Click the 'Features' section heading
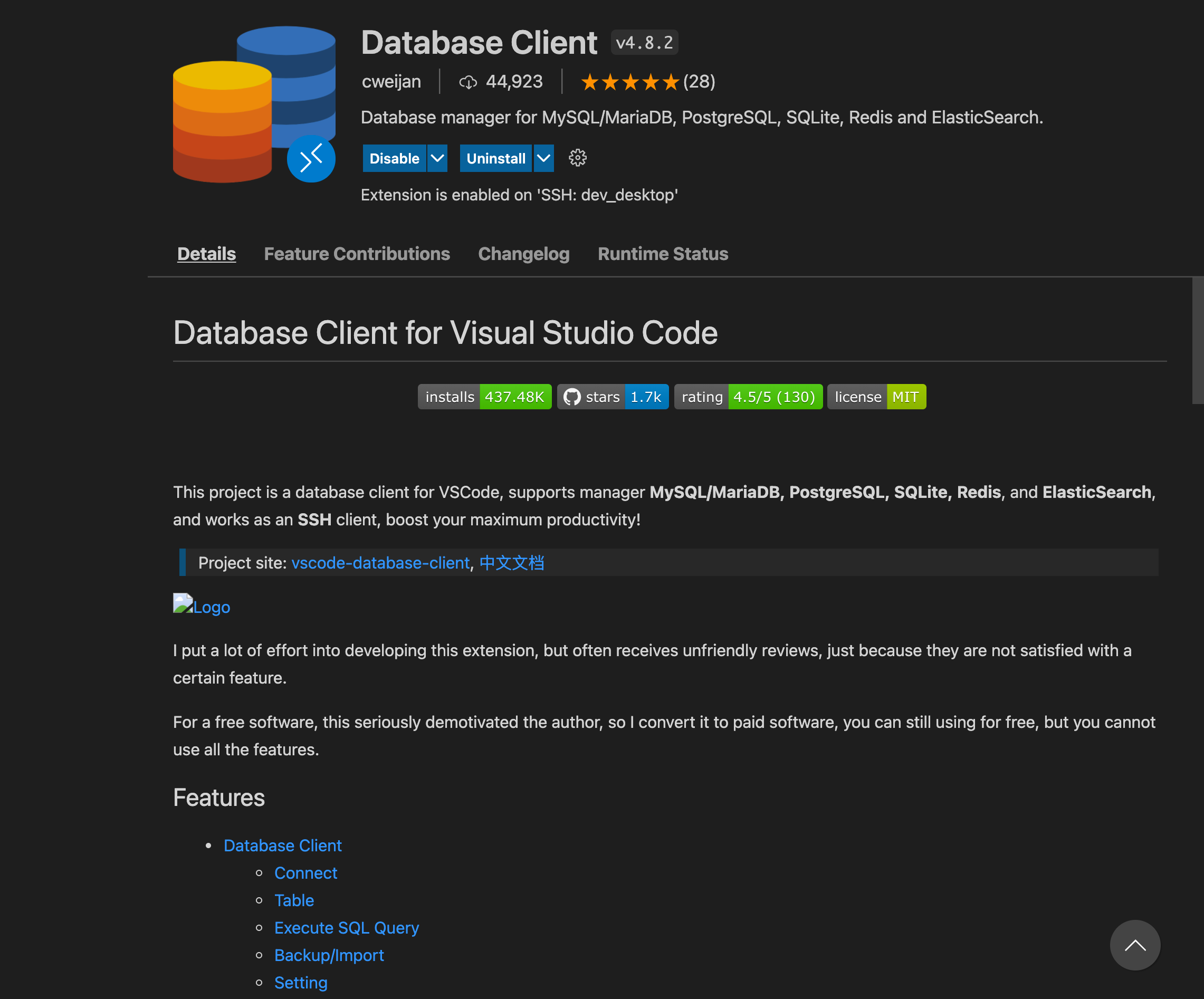 (219, 798)
